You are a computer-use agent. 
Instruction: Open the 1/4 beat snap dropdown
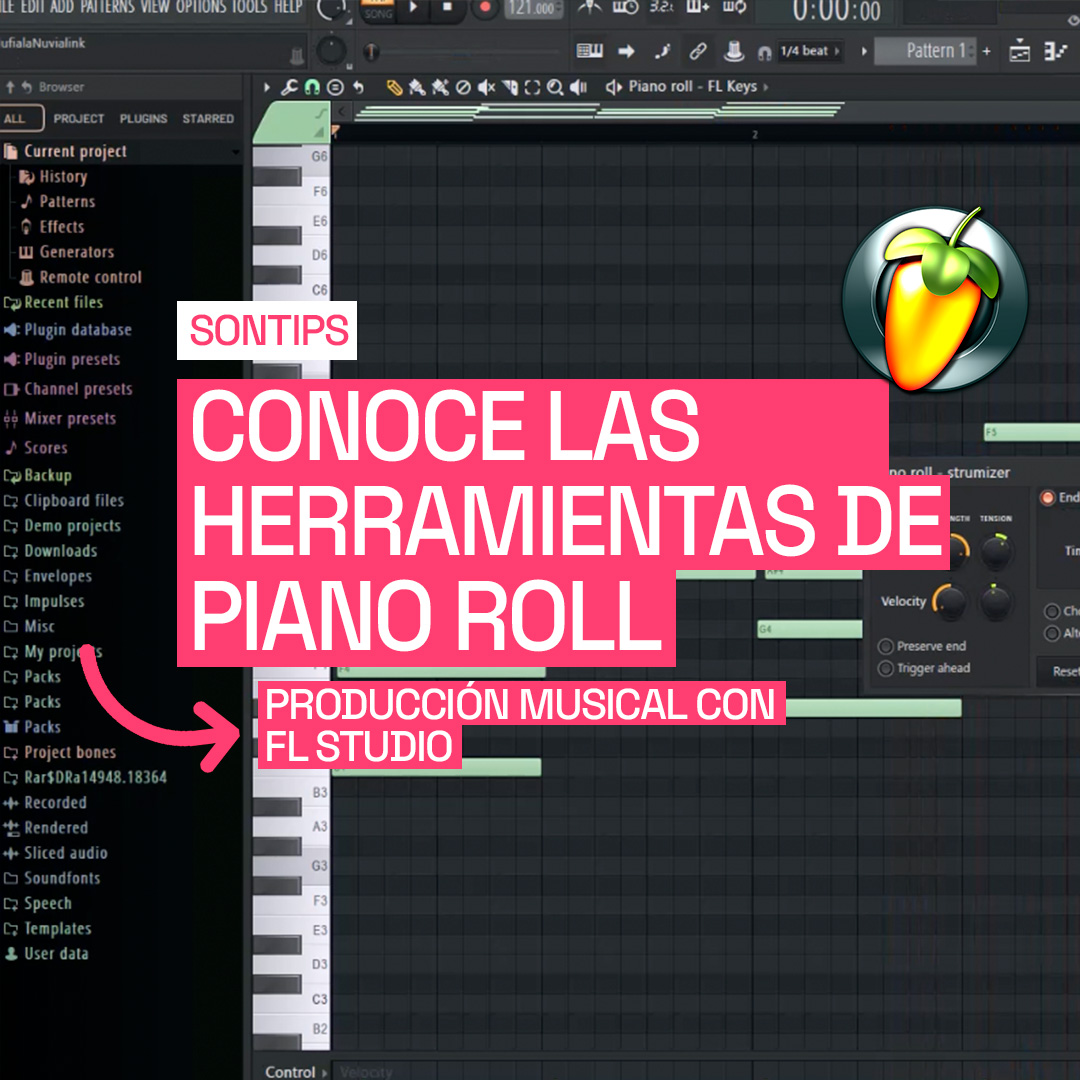(805, 52)
